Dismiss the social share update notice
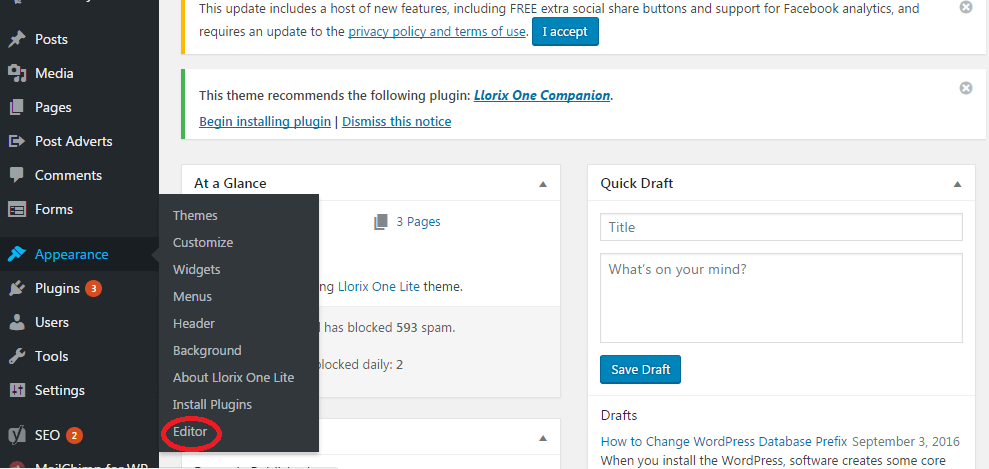This screenshot has width=989, height=469. [966, 7]
